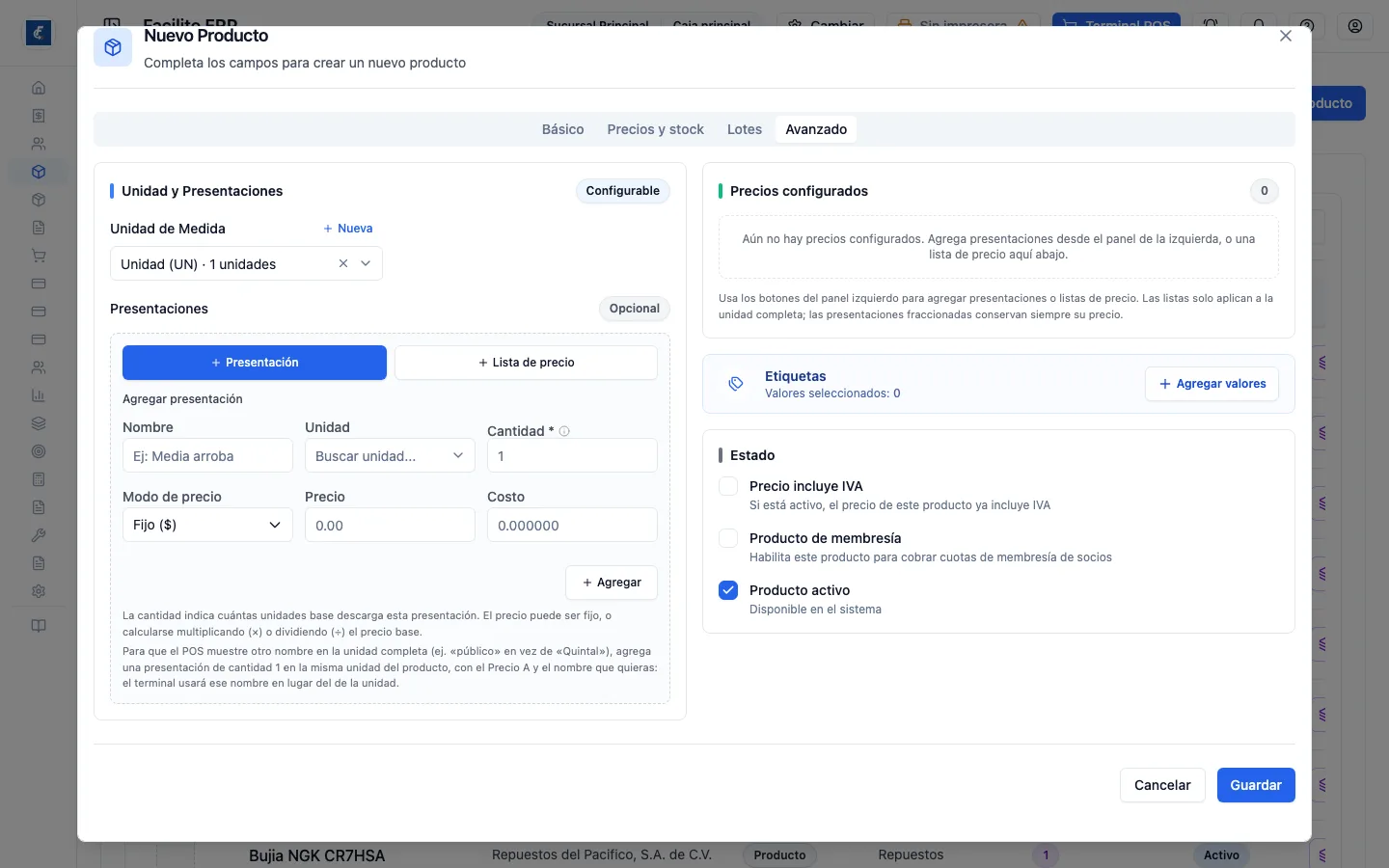Switch to the Básico tab
This screenshot has width=1389, height=868.
tap(562, 129)
